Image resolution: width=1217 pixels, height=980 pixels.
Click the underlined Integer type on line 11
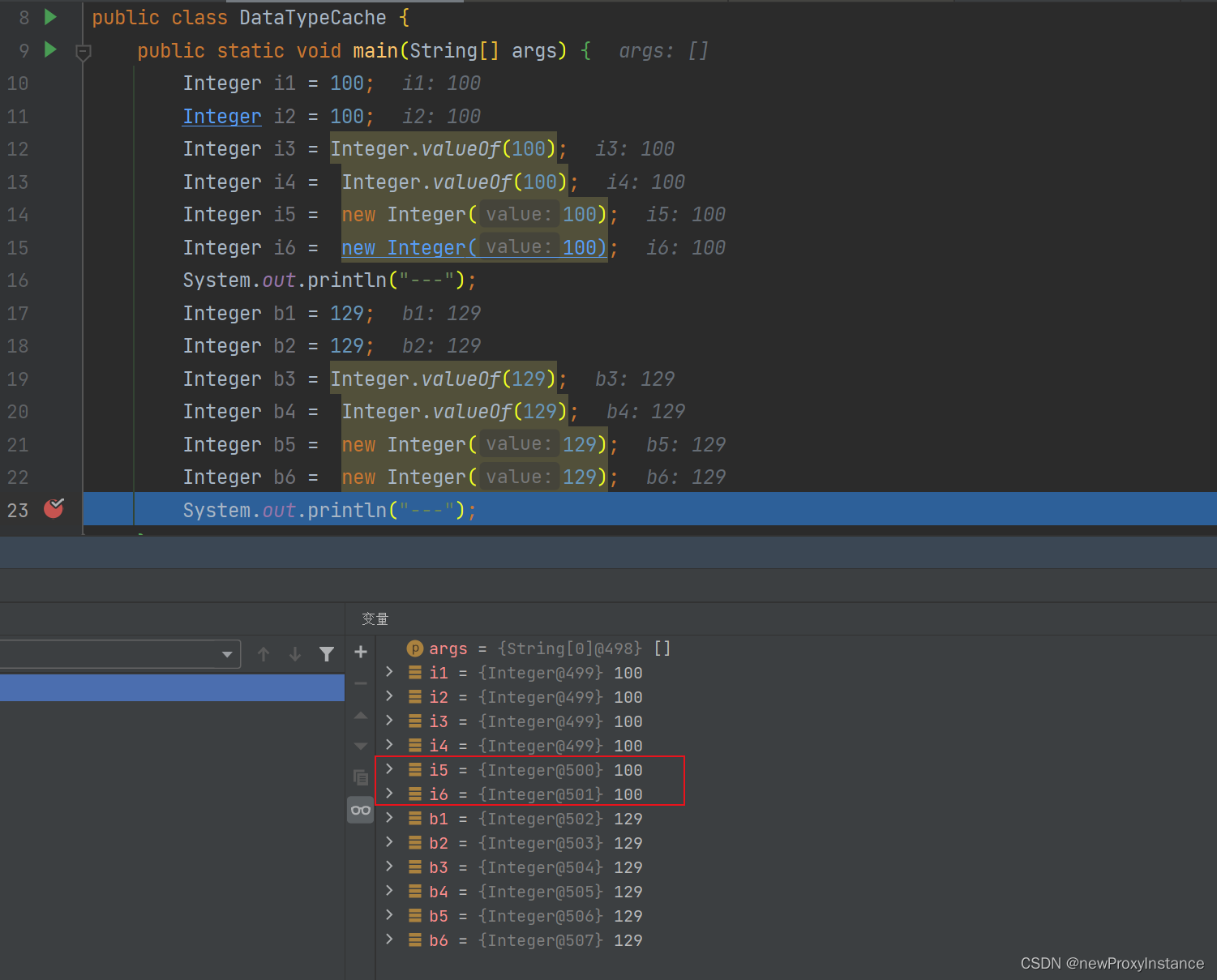[222, 117]
